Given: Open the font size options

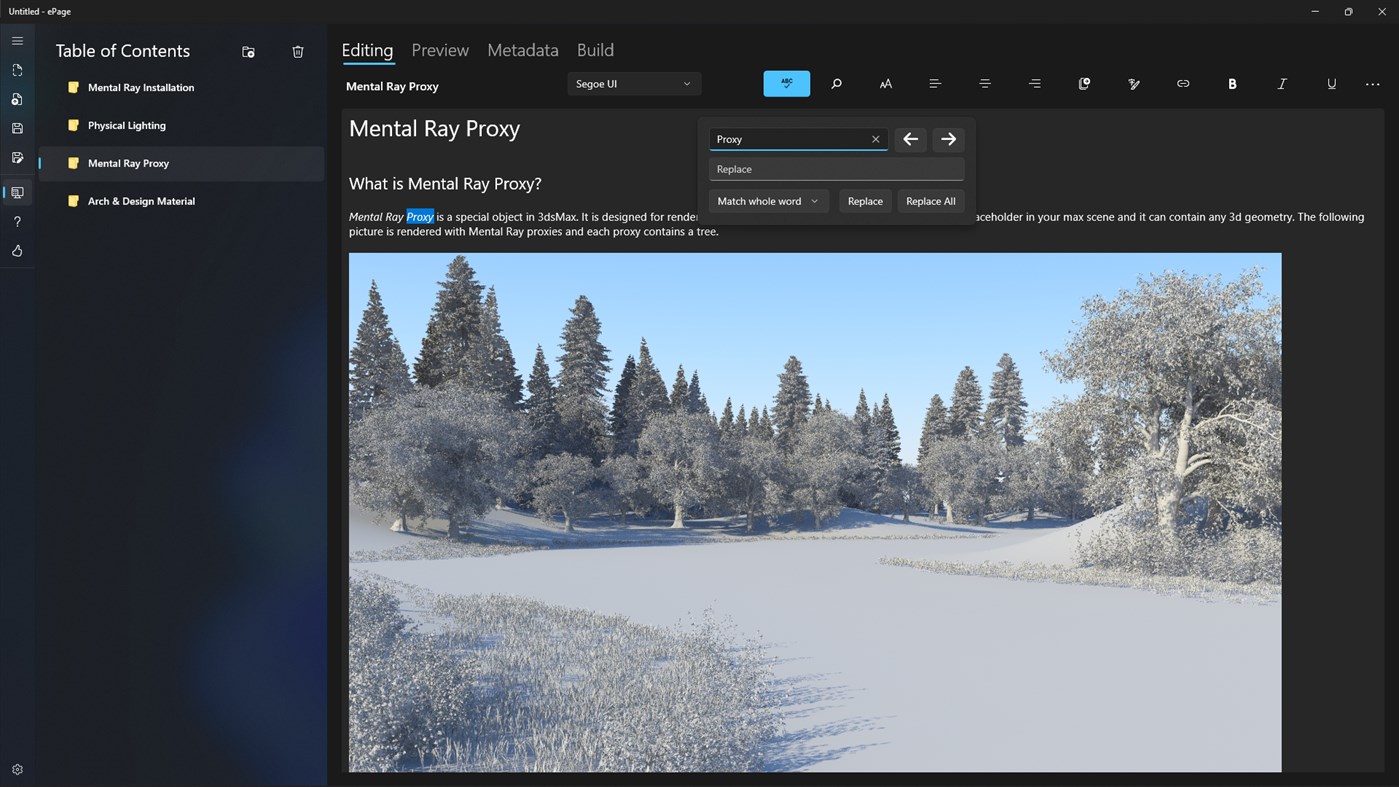Looking at the screenshot, I should (885, 84).
